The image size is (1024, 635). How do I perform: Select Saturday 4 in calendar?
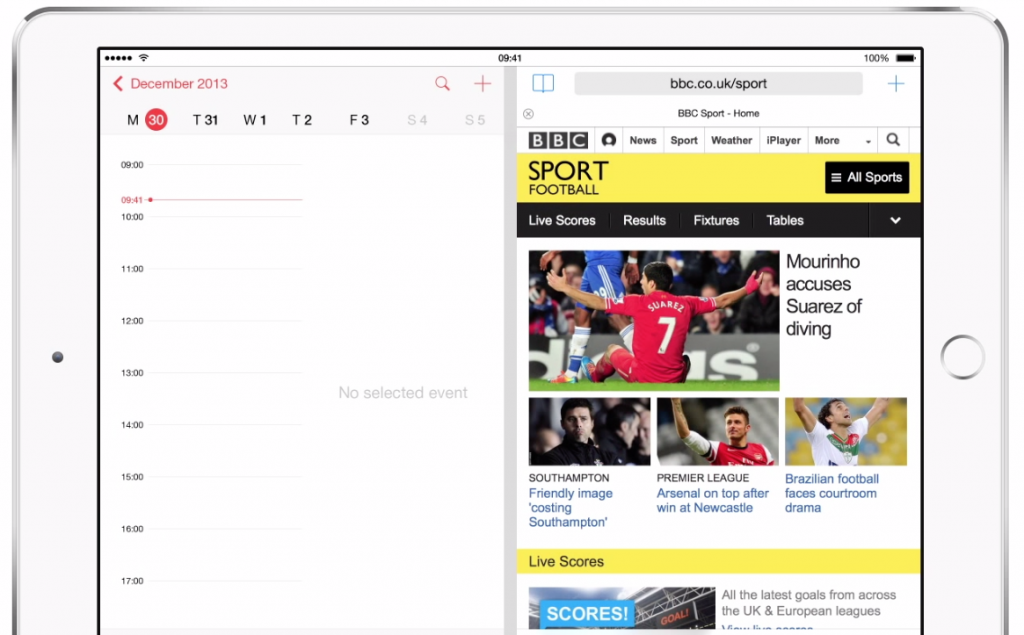tap(417, 120)
